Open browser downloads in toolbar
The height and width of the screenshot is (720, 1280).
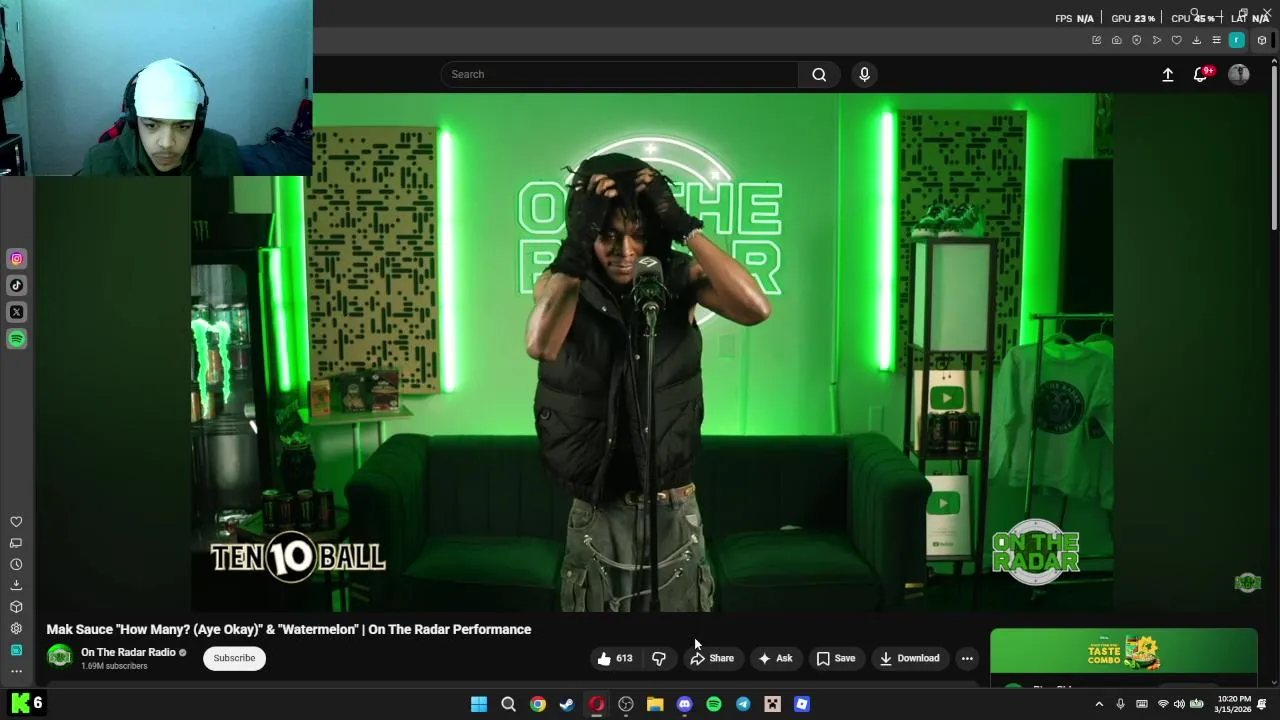(x=1196, y=40)
